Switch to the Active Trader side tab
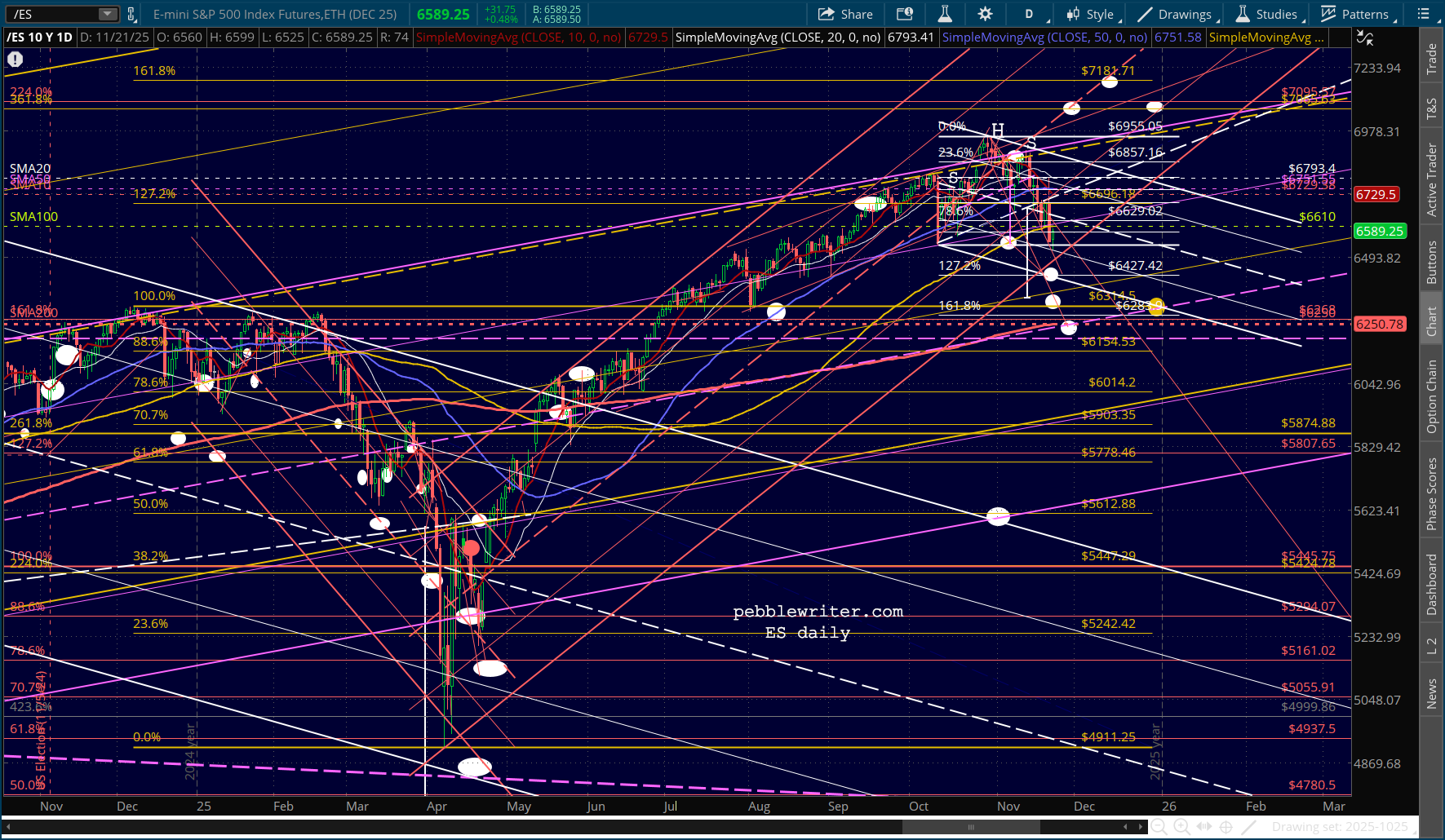Screen dimensions: 1445x840 click(1431, 179)
